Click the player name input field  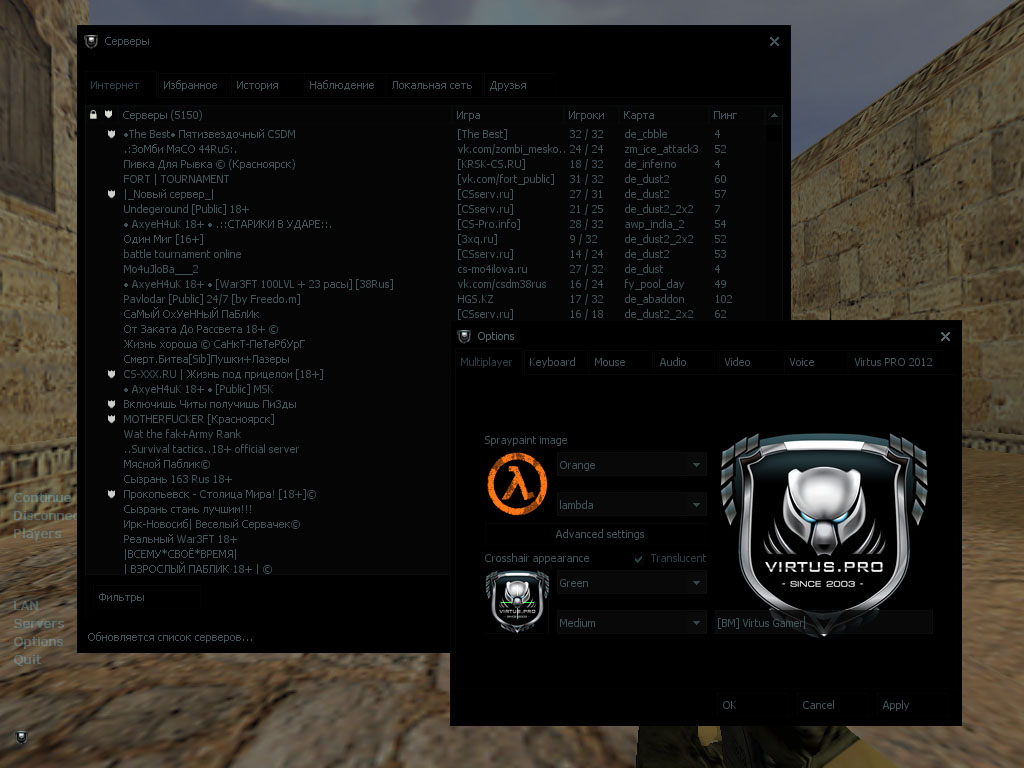coord(824,623)
